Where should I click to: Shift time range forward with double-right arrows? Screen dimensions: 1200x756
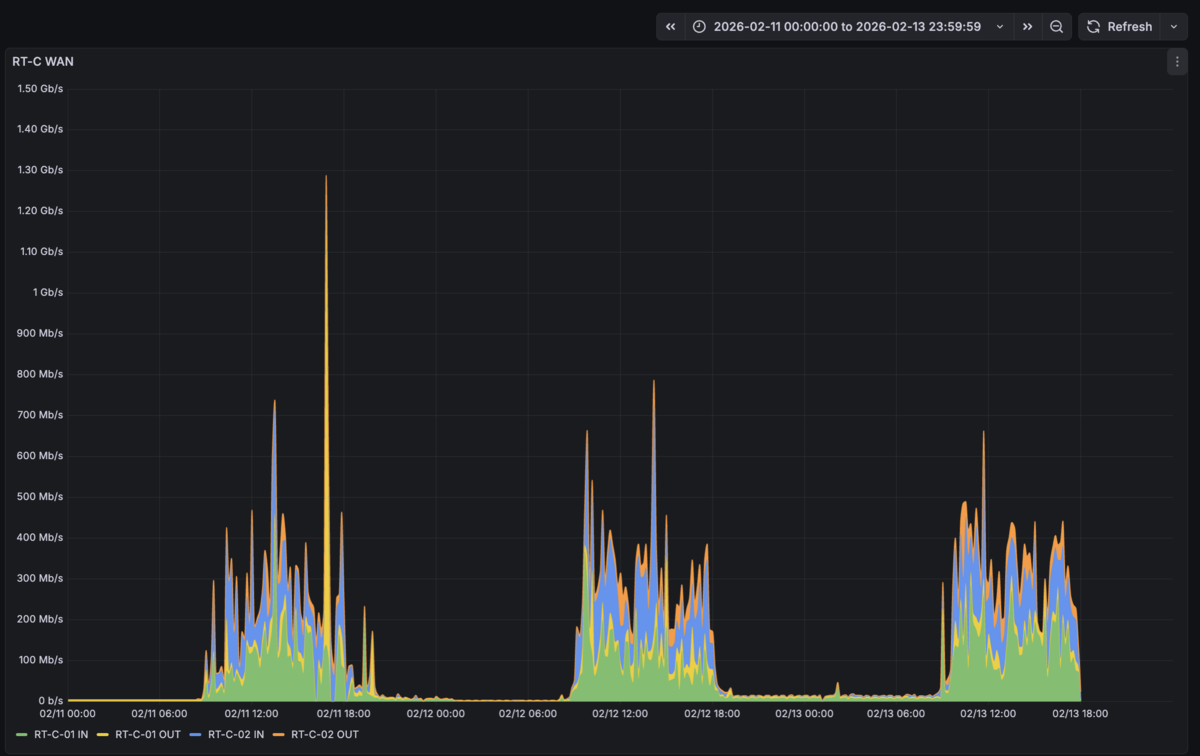coord(1027,27)
